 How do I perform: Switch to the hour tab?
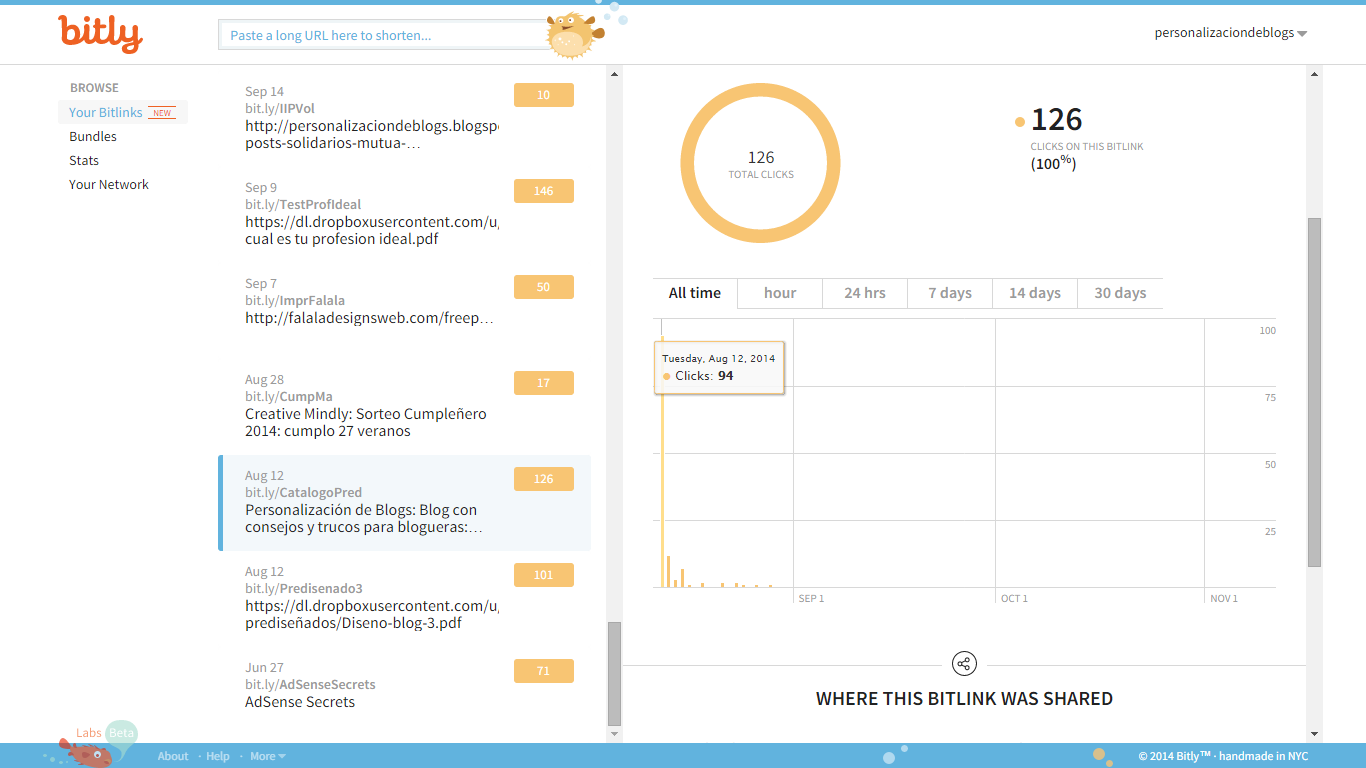[780, 293]
